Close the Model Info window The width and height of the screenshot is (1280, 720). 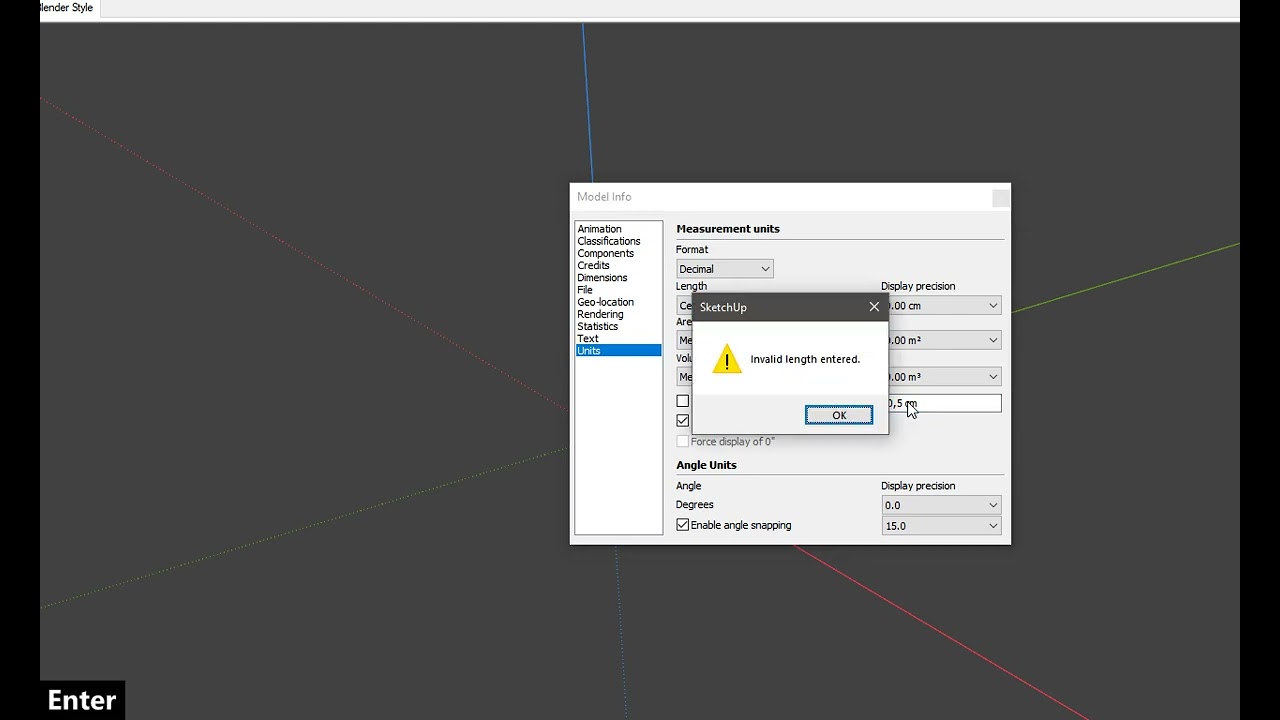(1000, 197)
